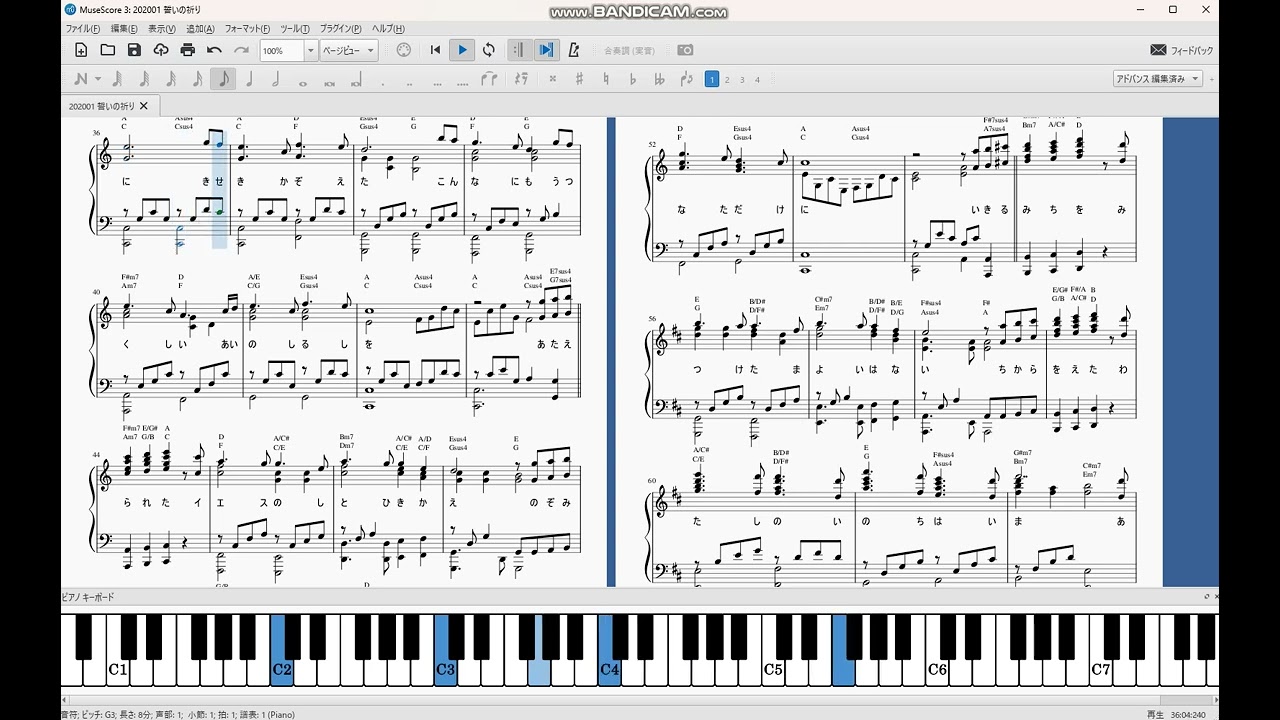Print the score
This screenshot has height=720, width=1280.
[x=188, y=50]
